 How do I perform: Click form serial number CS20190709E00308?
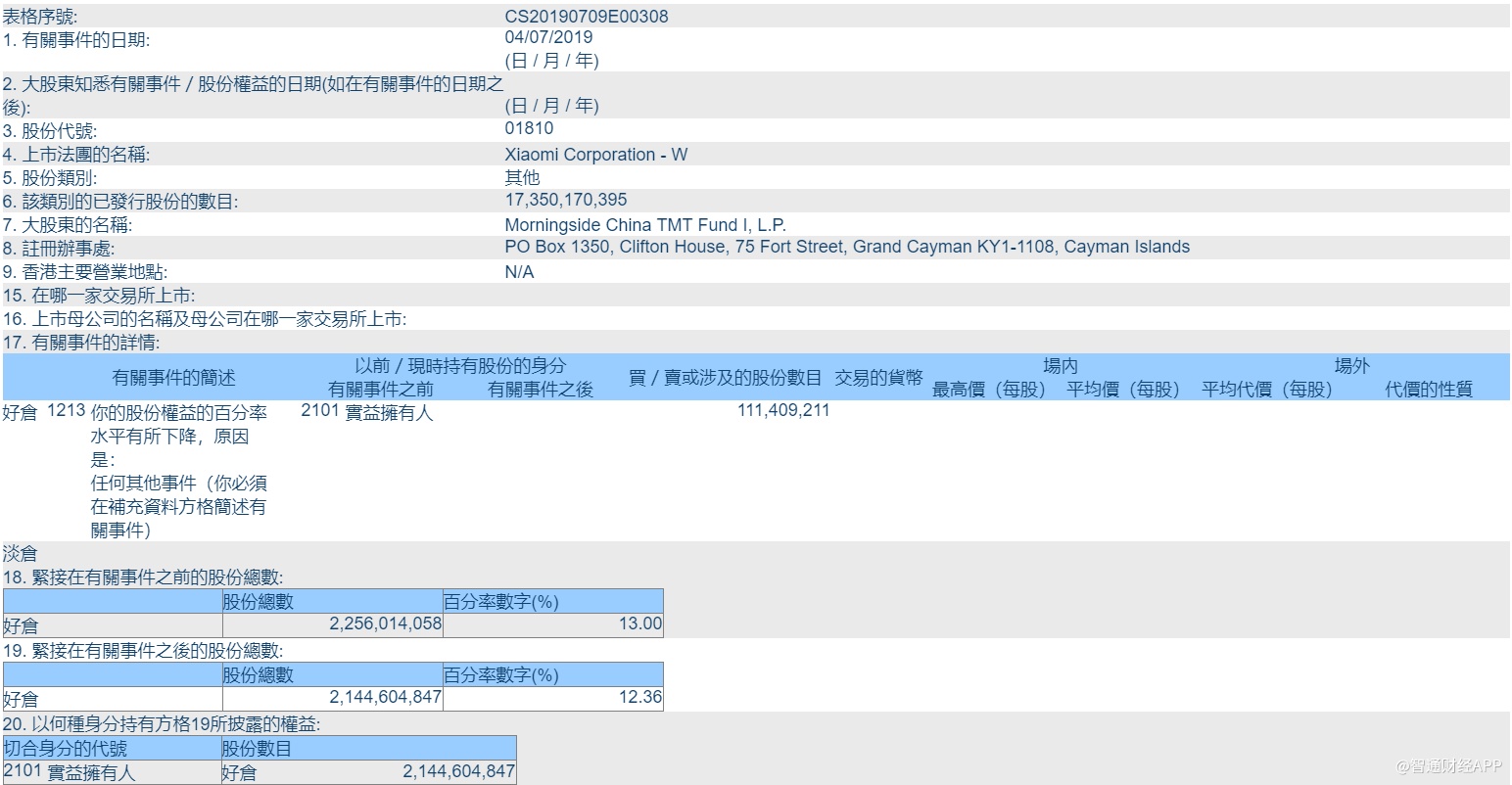tap(587, 16)
